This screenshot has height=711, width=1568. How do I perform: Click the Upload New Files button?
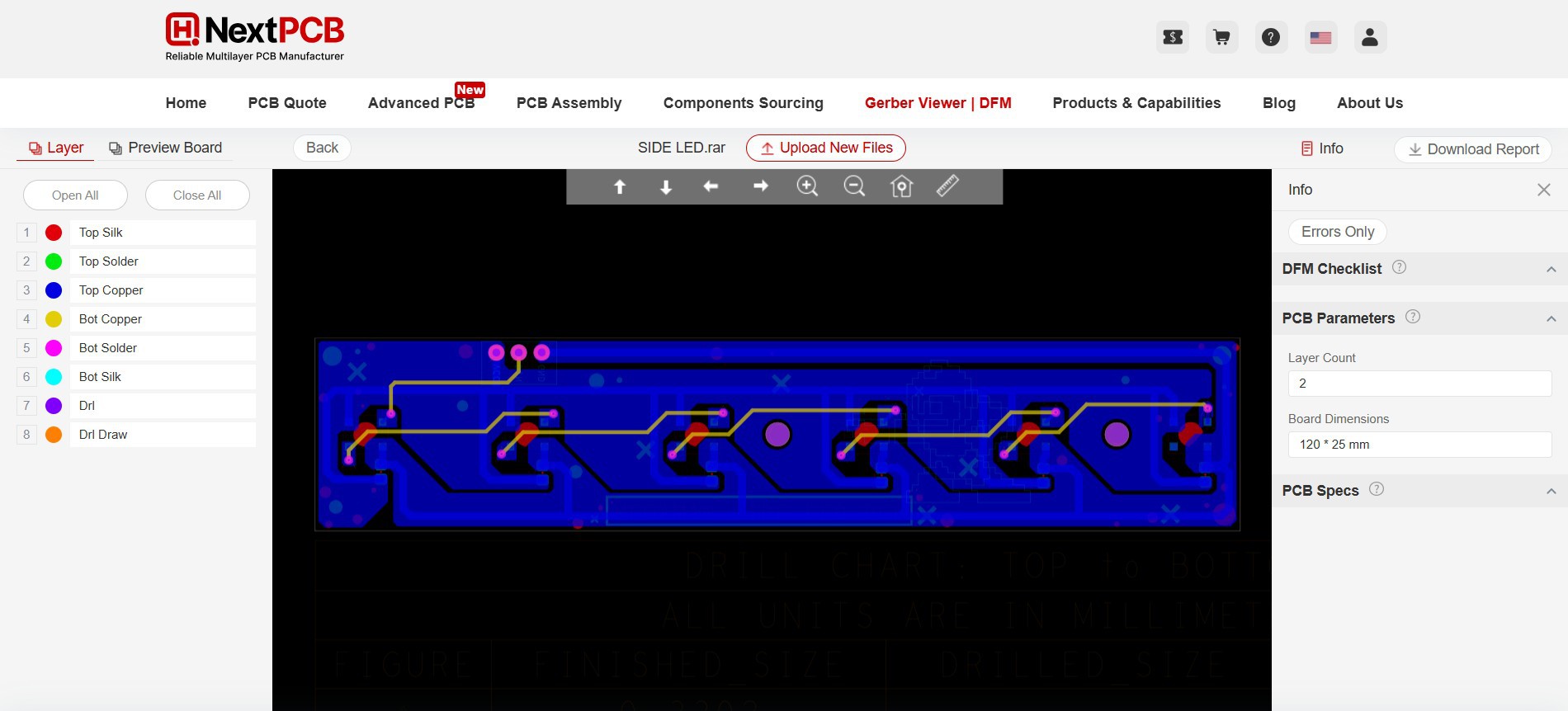825,148
